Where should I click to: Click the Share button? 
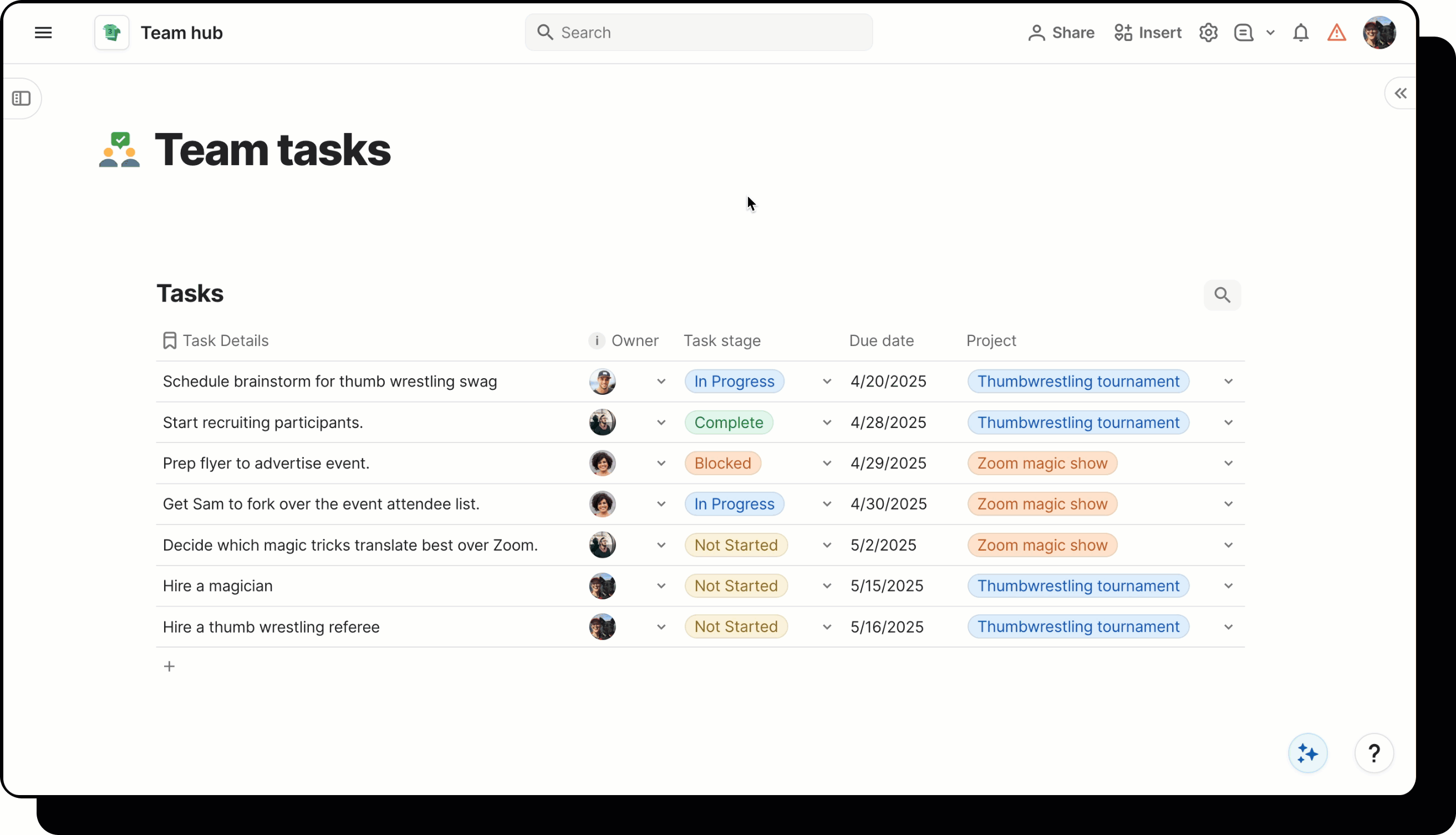pos(1061,33)
